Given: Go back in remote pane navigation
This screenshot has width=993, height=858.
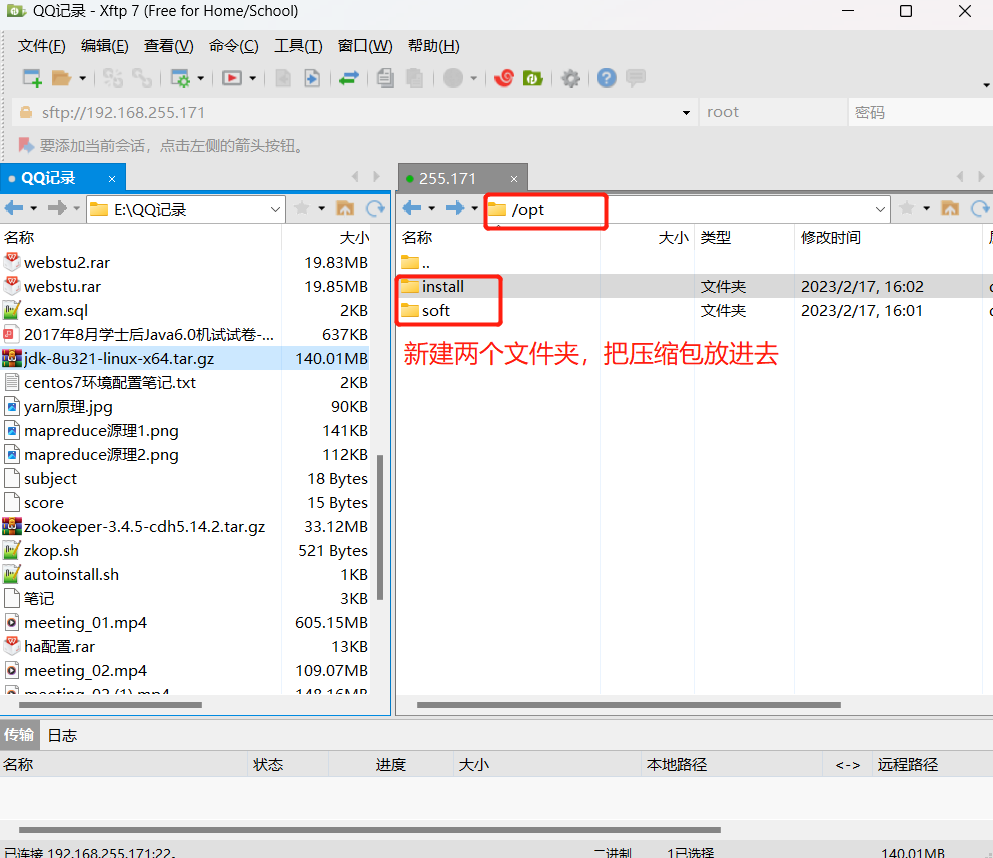Looking at the screenshot, I should tap(412, 208).
